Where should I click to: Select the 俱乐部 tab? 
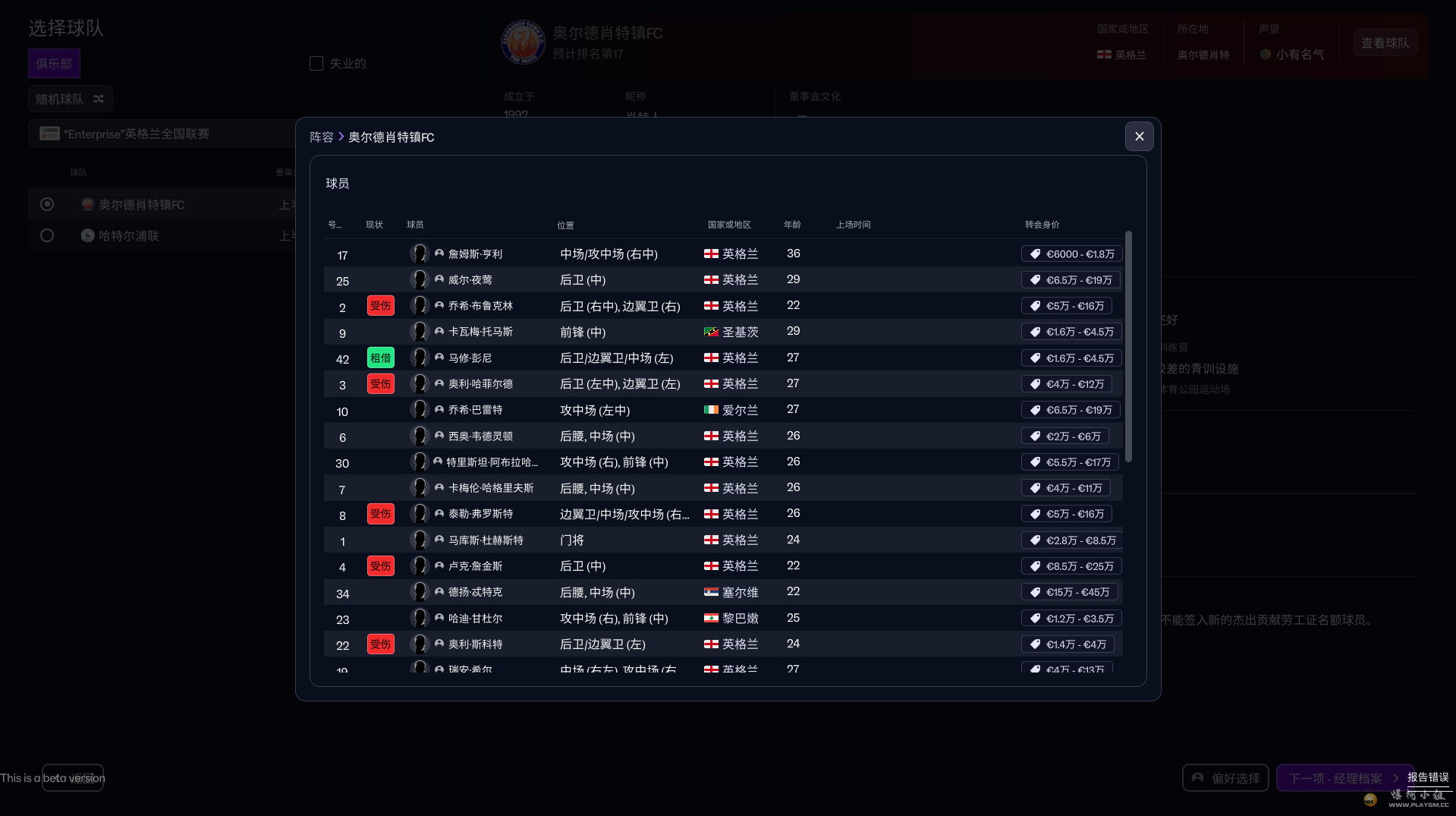54,64
